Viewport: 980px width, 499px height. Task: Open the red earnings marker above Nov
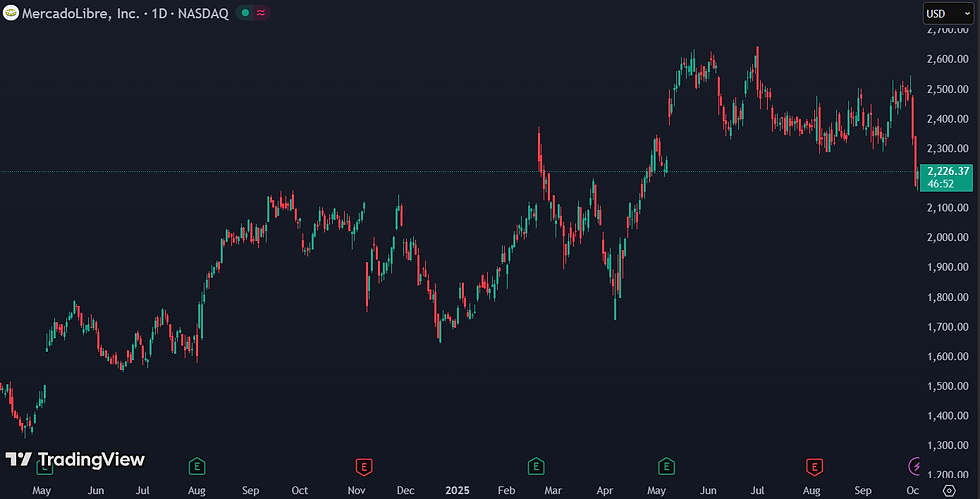pyautogui.click(x=364, y=466)
